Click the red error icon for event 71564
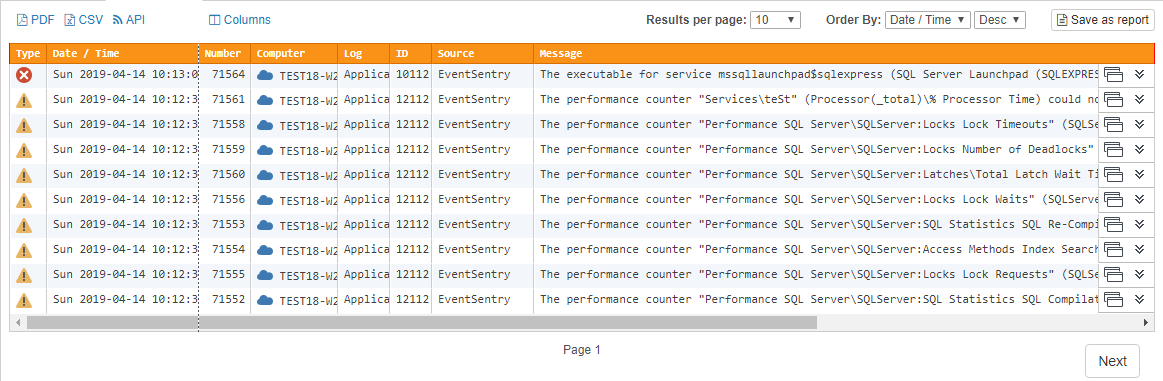The height and width of the screenshot is (381, 1163). 24,75
